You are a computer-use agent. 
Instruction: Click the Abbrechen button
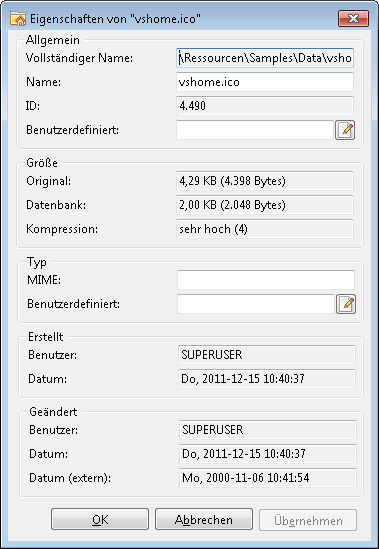204,519
